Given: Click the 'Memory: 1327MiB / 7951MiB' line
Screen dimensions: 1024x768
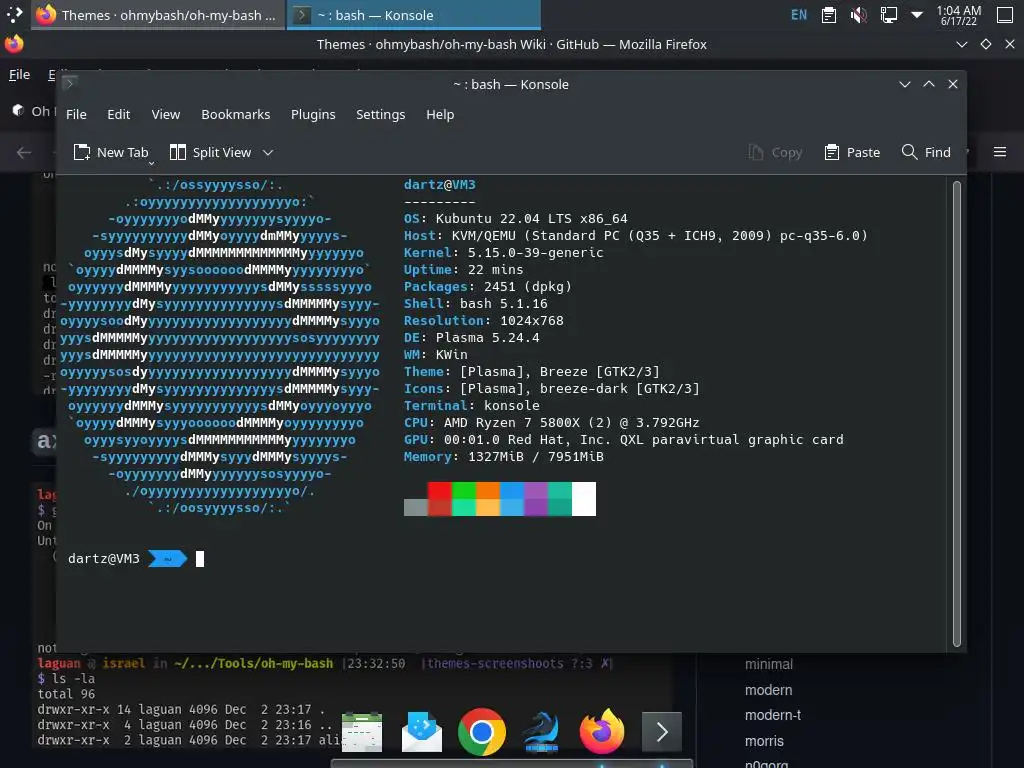Looking at the screenshot, I should coord(504,456).
